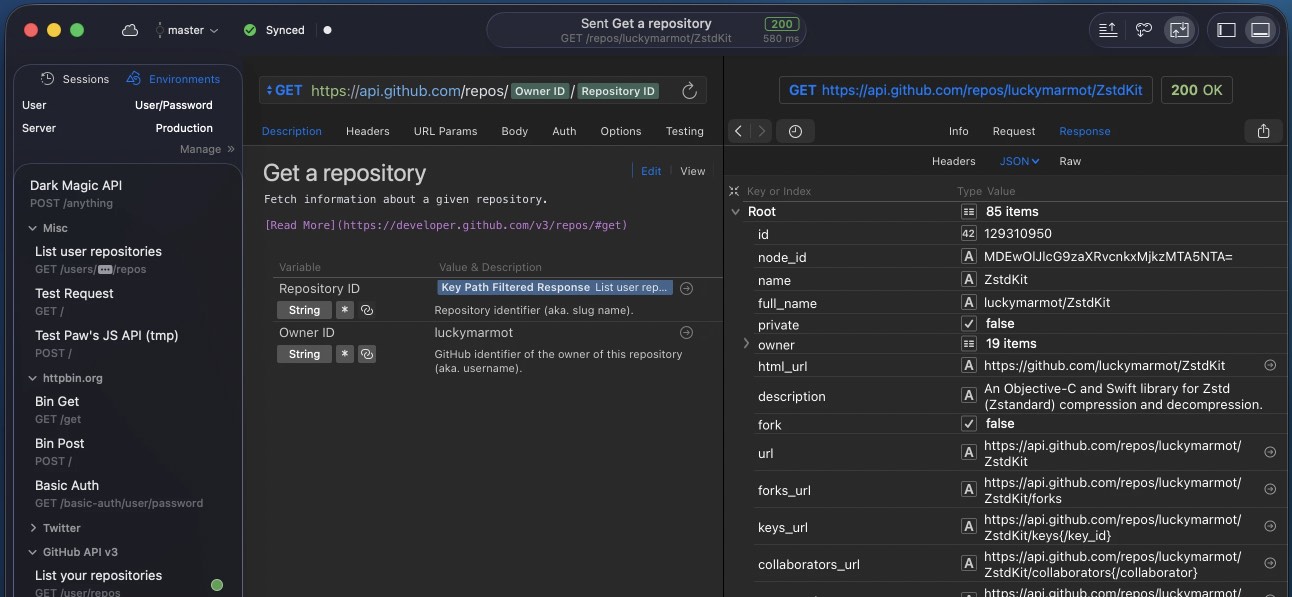Toggle the 'private' checkbox value
Image resolution: width=1292 pixels, height=597 pixels.
968,324
